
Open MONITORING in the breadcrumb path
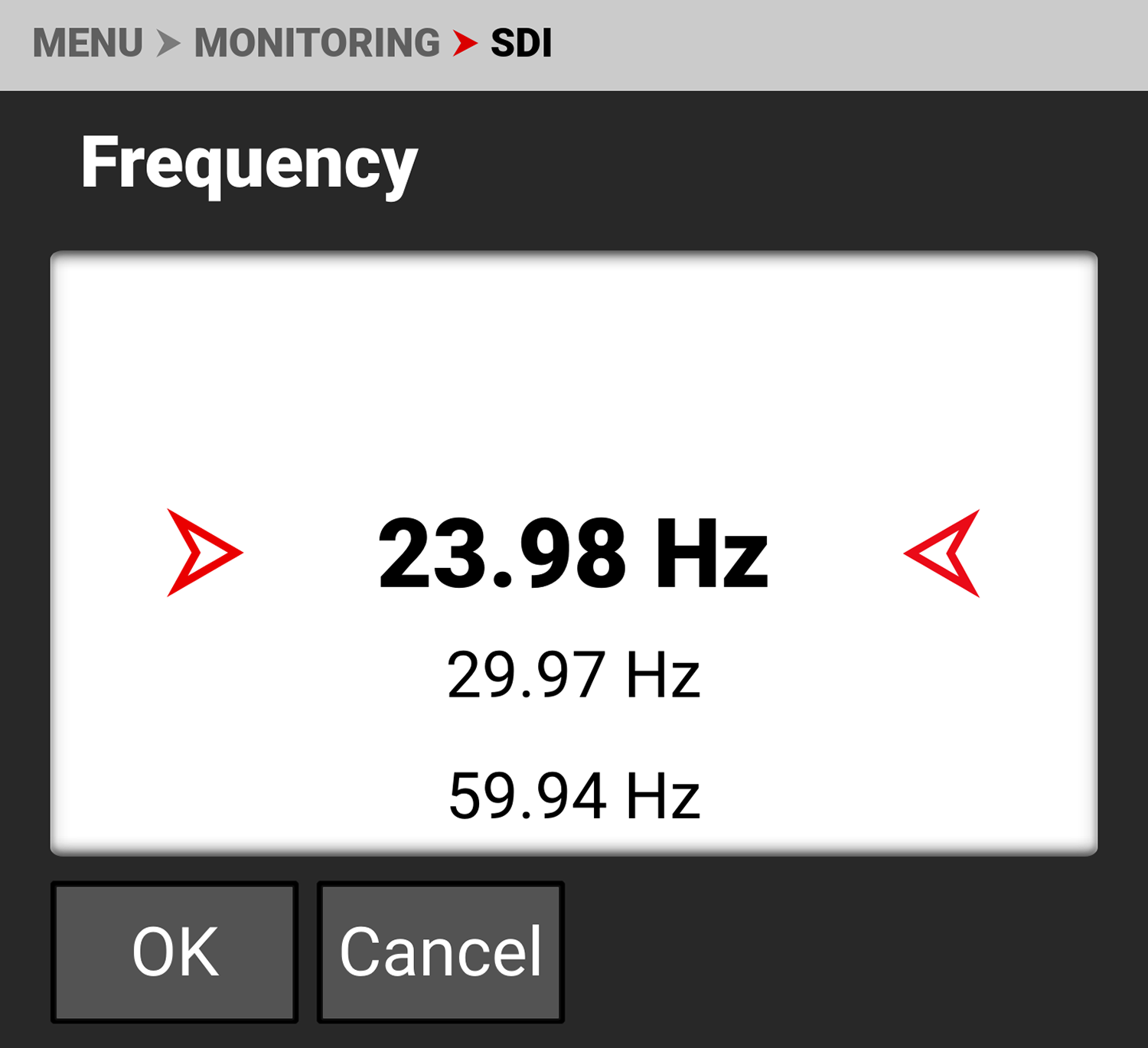317,44
